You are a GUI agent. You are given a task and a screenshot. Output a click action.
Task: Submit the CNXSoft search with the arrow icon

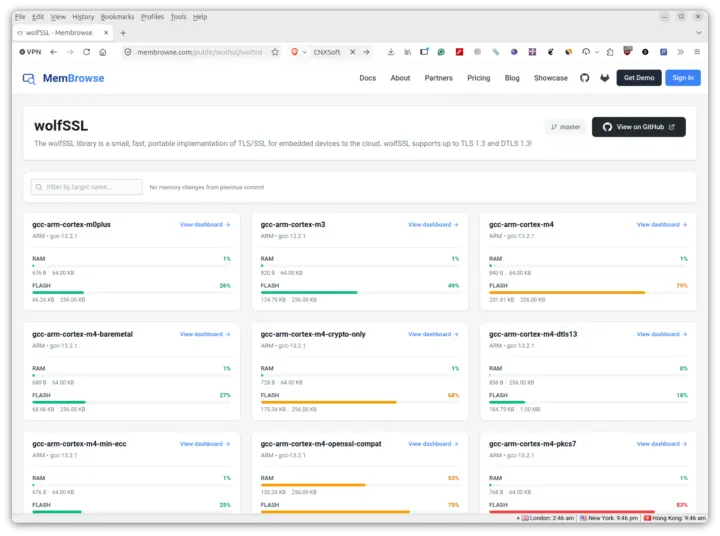coord(366,52)
